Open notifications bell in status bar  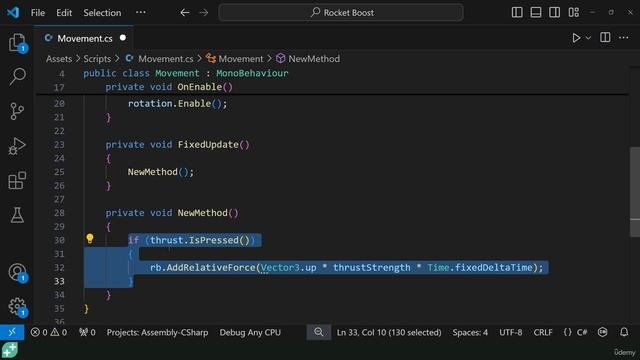point(624,332)
